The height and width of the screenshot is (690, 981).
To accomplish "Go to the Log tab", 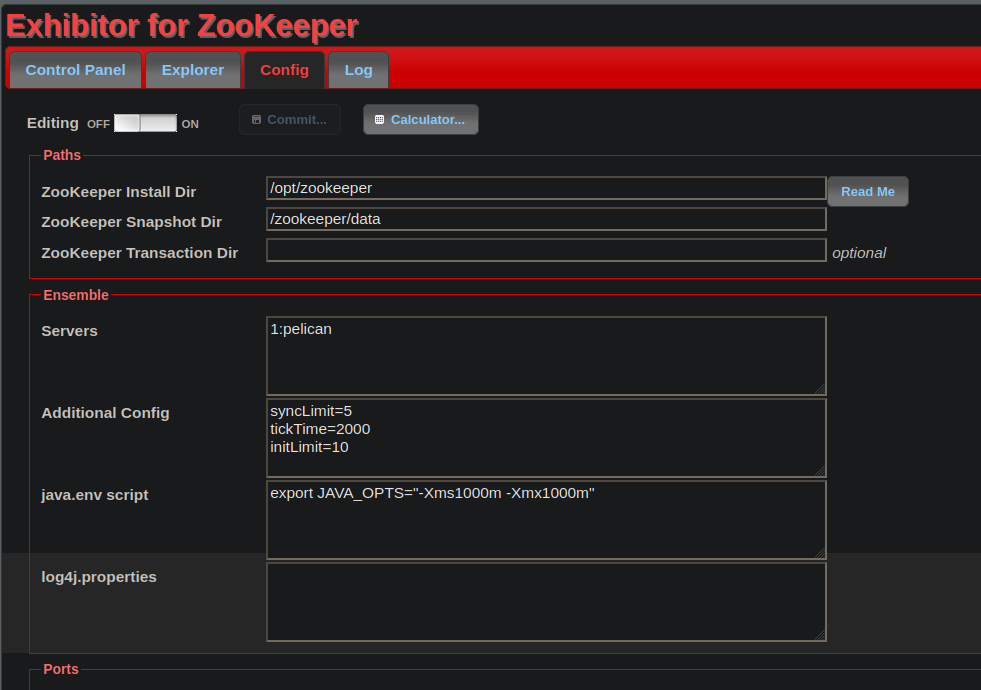I will coord(358,70).
